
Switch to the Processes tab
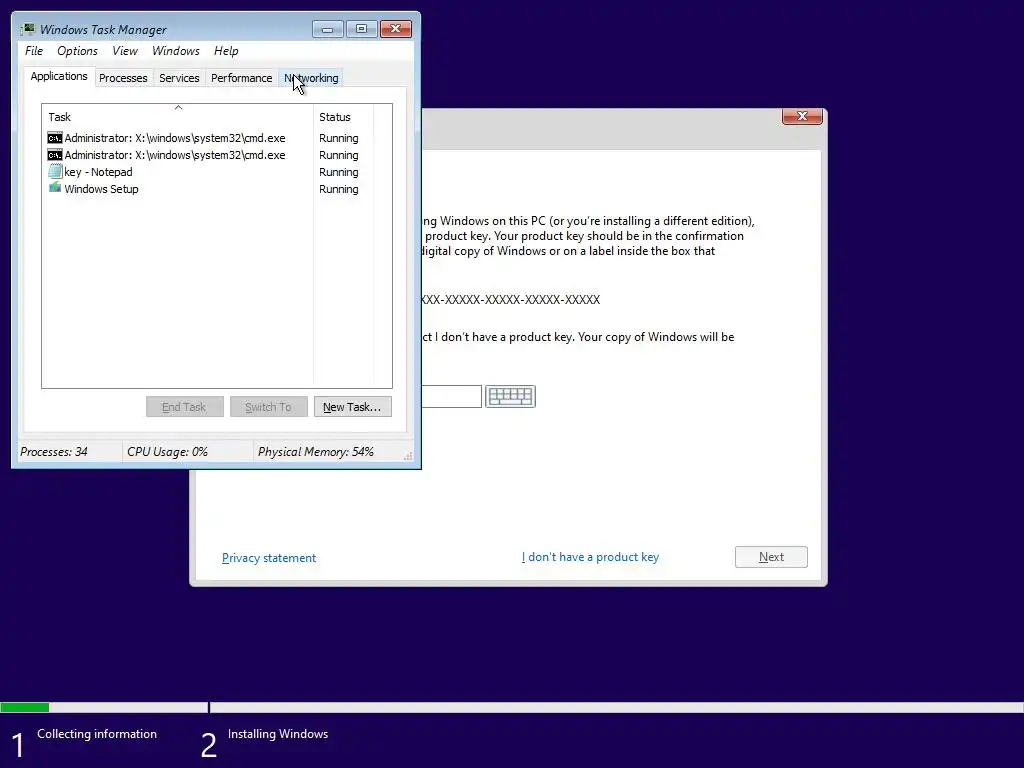[x=123, y=78]
